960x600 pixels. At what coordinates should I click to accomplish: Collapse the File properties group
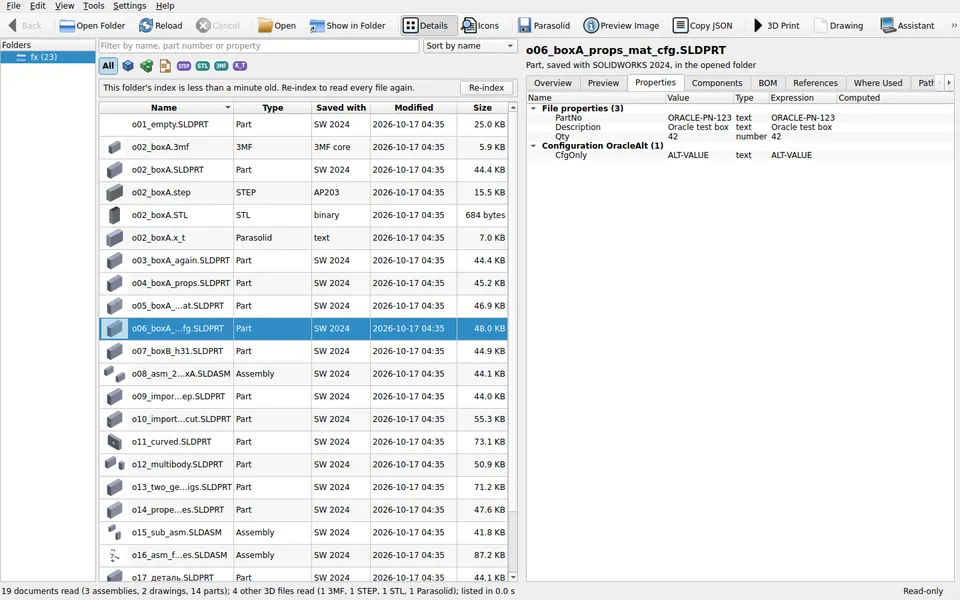533,108
